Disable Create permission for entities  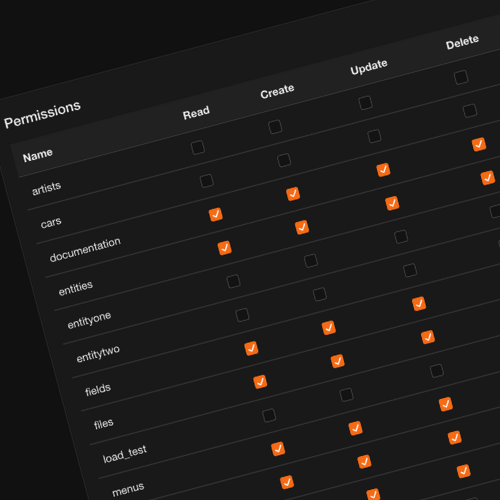point(302,227)
